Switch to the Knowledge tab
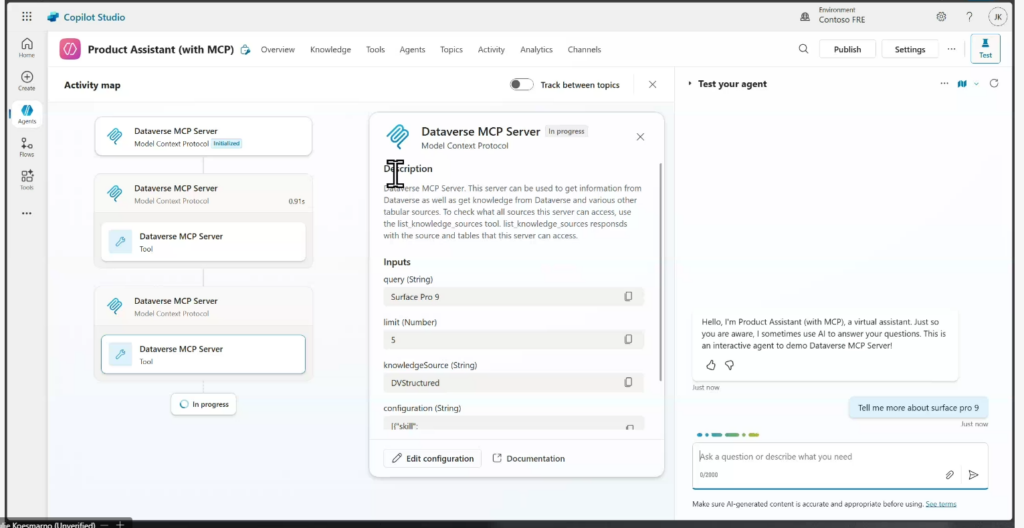1024x528 pixels. coord(330,50)
